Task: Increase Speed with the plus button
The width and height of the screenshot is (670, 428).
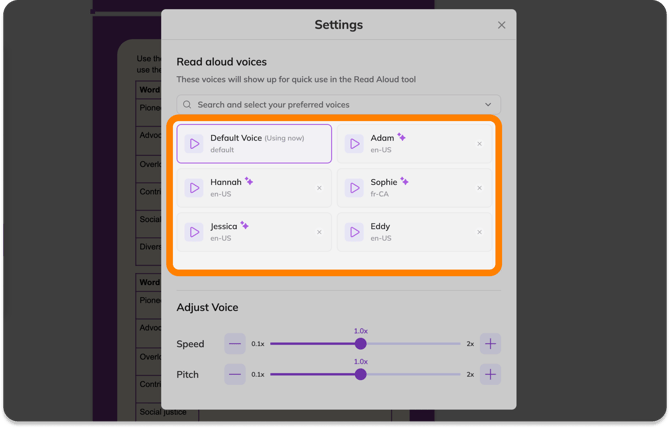Action: click(491, 344)
